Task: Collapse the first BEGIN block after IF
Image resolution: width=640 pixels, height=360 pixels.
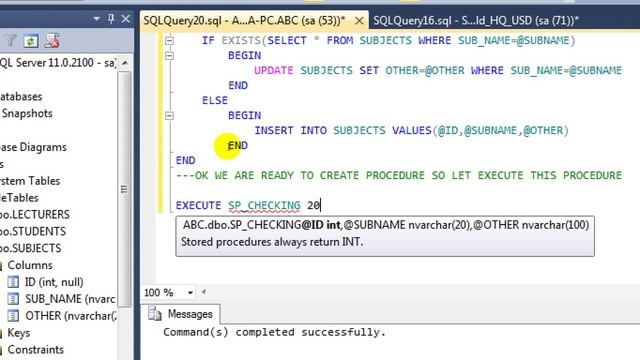Action: point(169,56)
